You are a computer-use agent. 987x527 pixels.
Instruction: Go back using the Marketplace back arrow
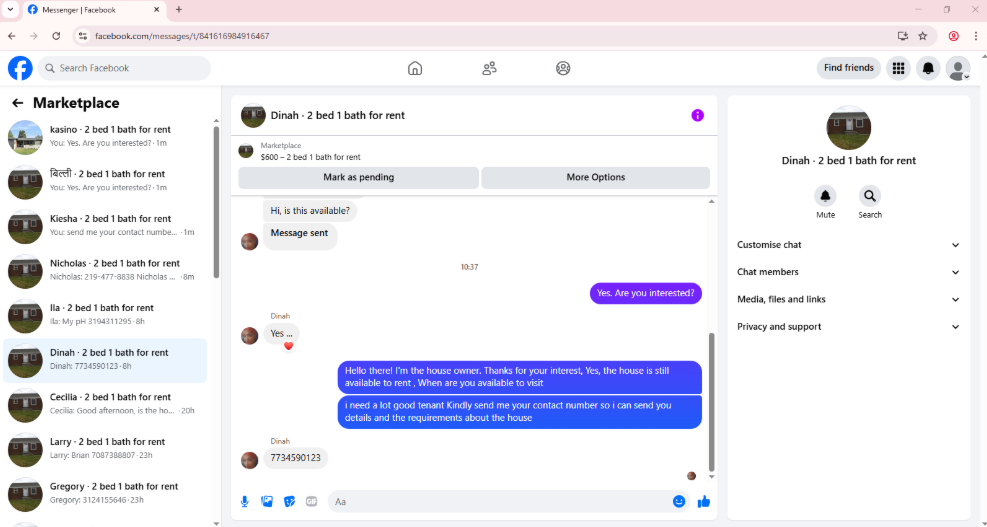[18, 103]
